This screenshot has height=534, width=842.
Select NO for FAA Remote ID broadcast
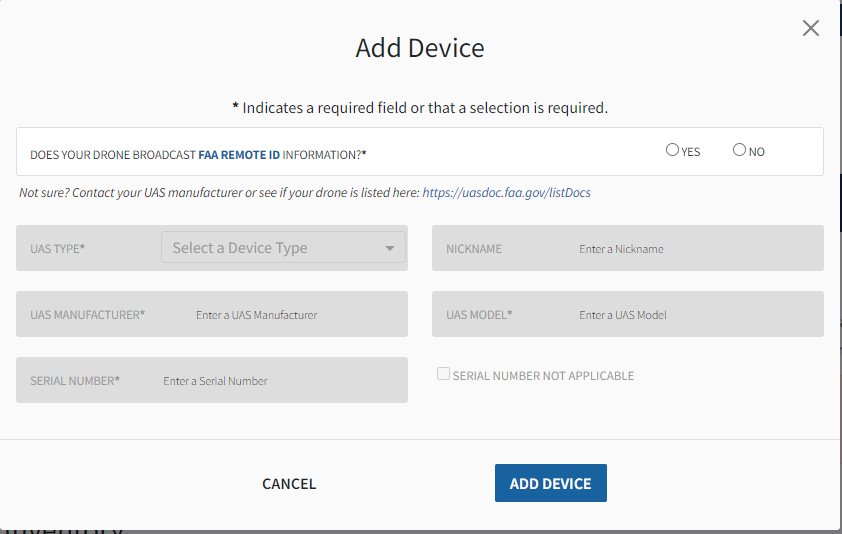pos(739,150)
